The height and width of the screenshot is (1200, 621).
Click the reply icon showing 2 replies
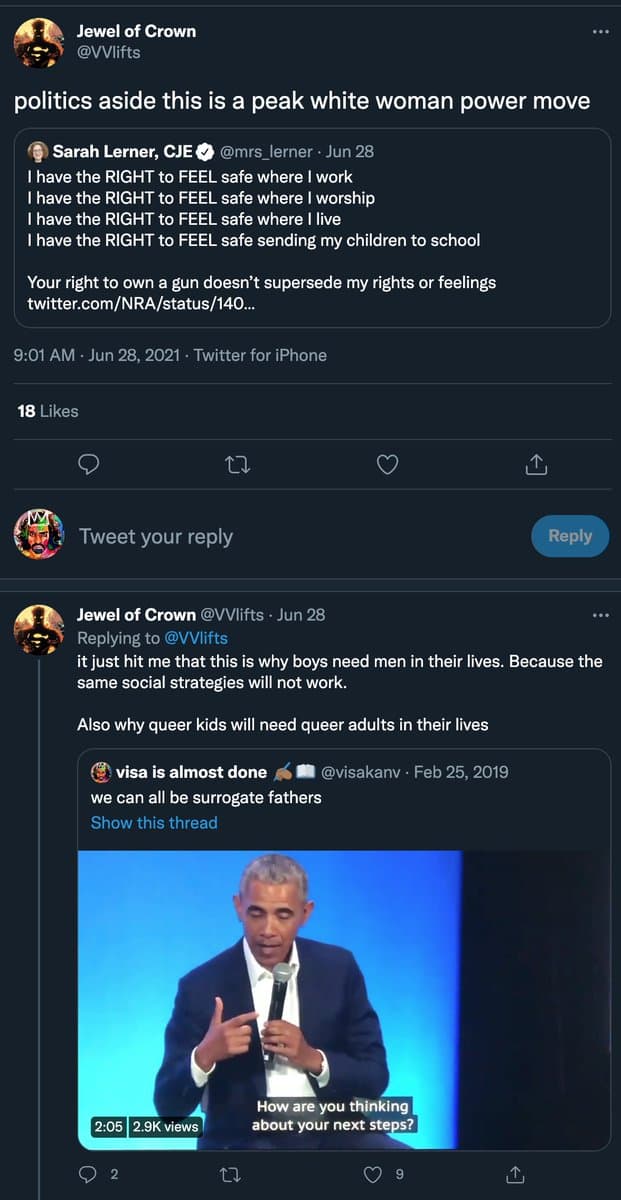(90, 1174)
